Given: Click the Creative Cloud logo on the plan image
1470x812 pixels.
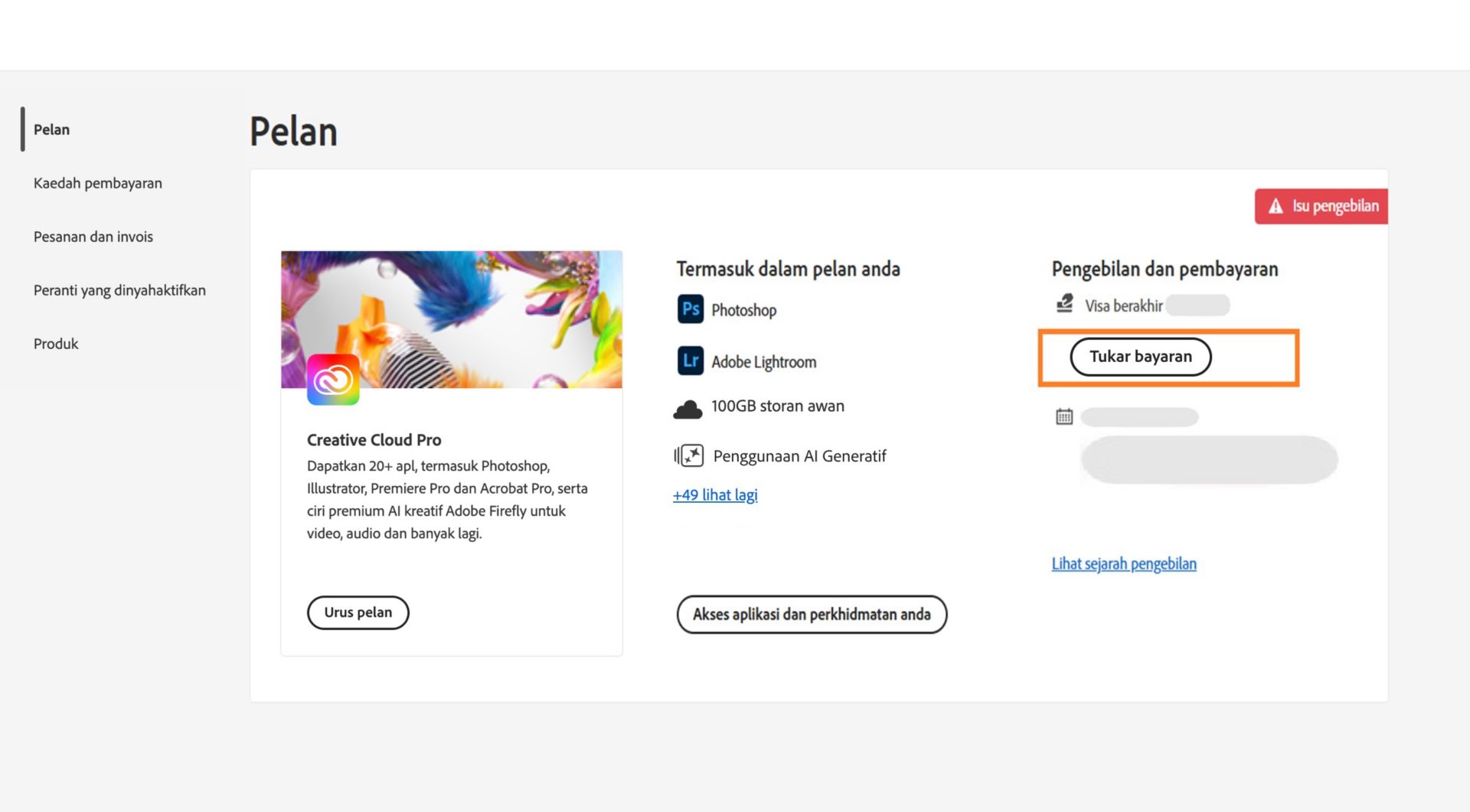Looking at the screenshot, I should (x=334, y=381).
